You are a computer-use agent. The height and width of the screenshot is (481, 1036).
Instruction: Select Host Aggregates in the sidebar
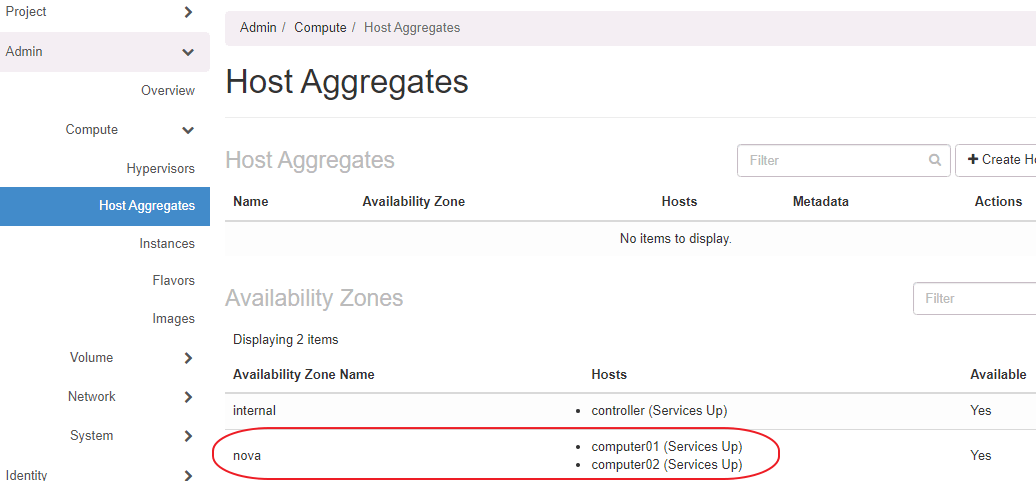147,206
